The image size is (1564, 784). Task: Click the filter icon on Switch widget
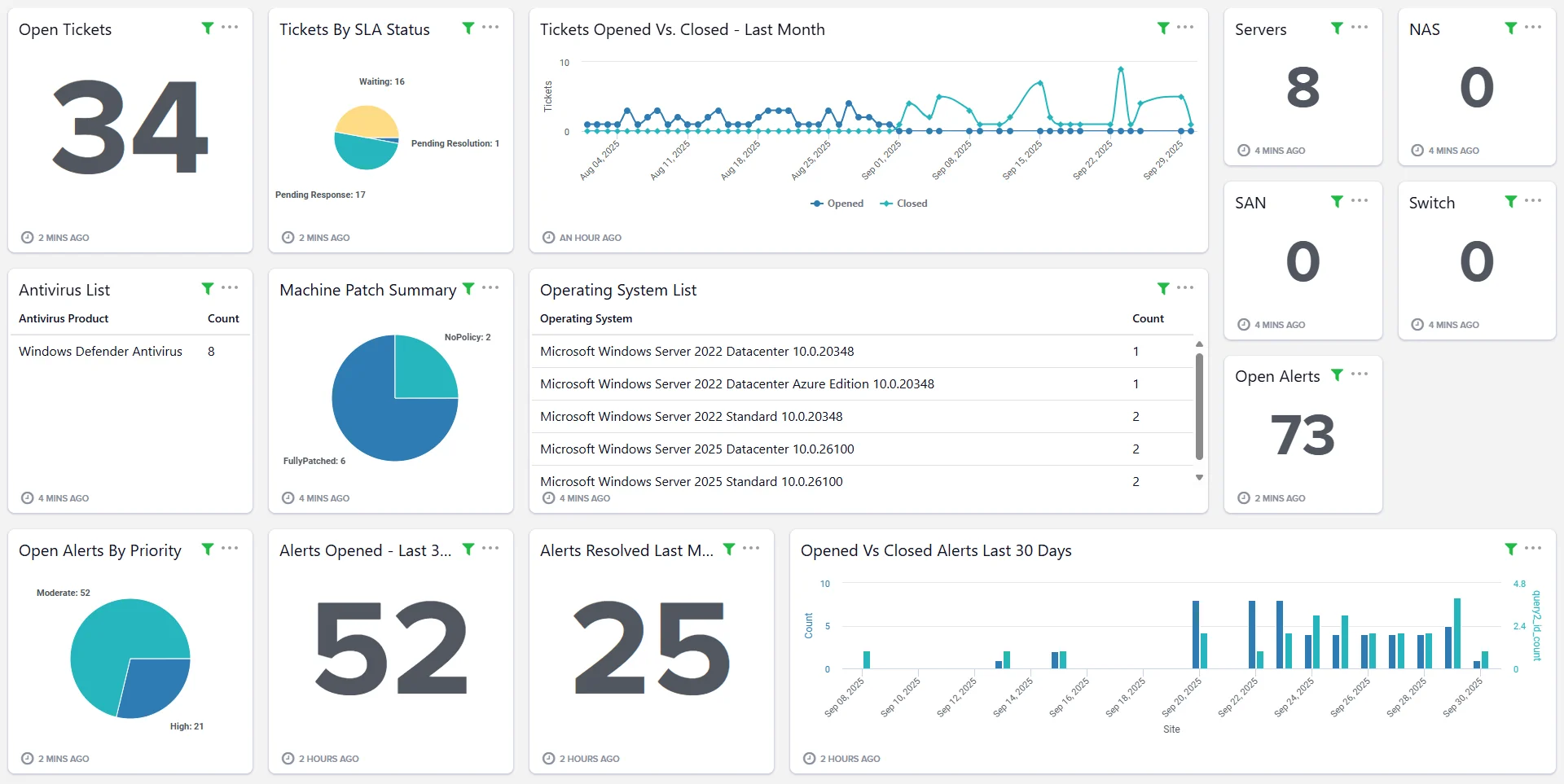pos(1511,201)
